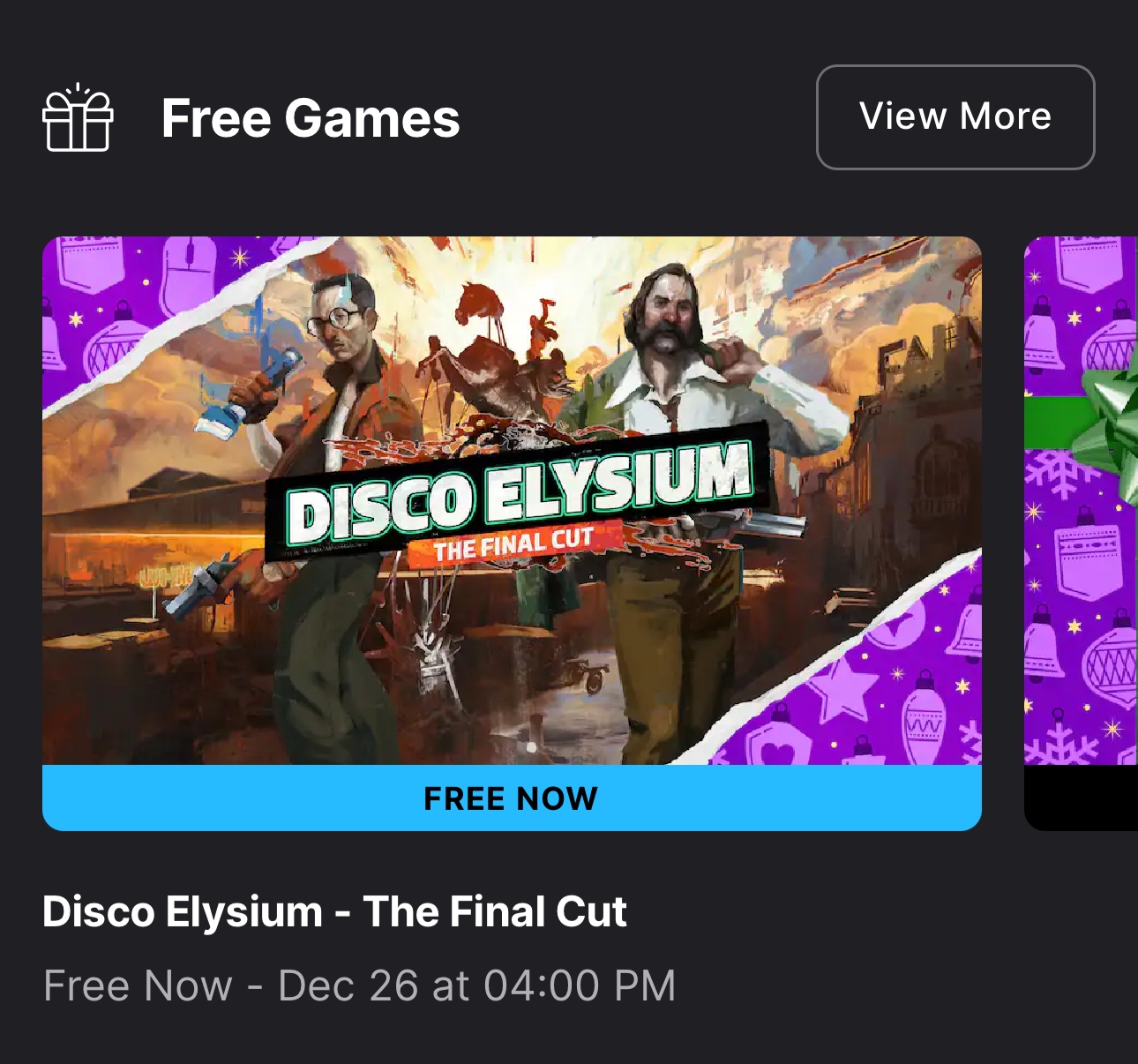Click the Disco Elysium logo on artwork
Image resolution: width=1138 pixels, height=1064 pixels.
(519, 495)
